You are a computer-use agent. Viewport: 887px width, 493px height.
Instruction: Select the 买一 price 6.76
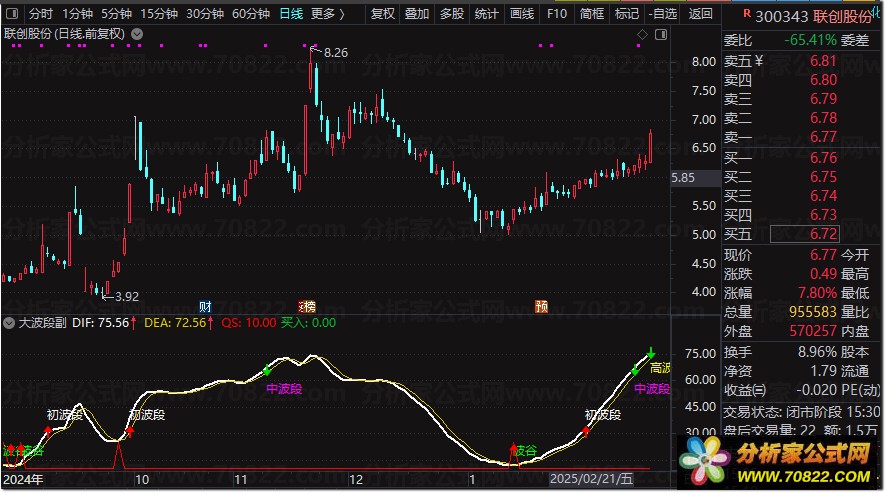coord(823,158)
